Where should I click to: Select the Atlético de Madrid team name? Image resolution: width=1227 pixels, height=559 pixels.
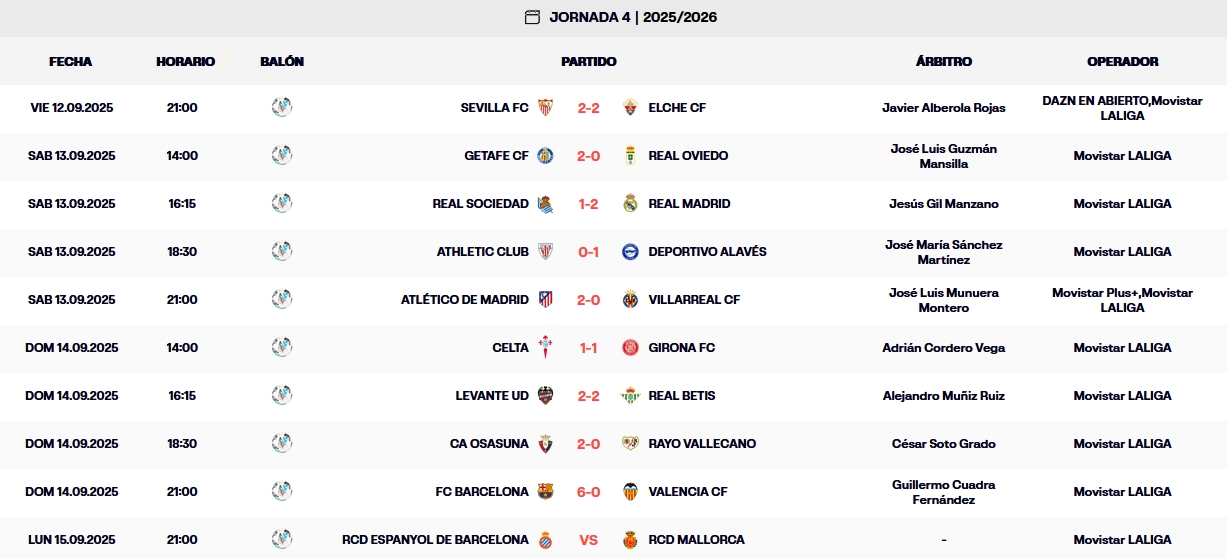click(464, 300)
